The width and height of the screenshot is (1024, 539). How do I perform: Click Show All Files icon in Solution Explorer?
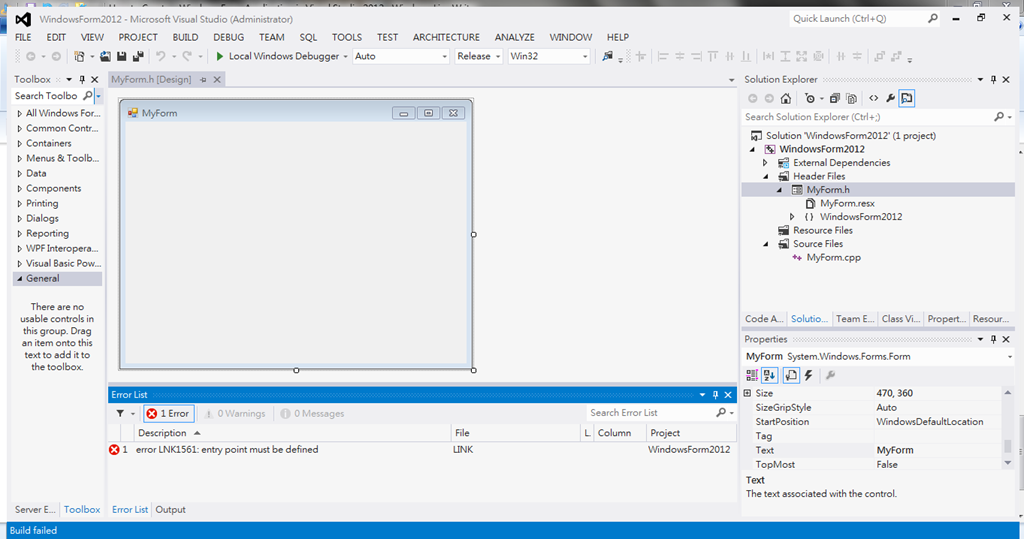(851, 99)
